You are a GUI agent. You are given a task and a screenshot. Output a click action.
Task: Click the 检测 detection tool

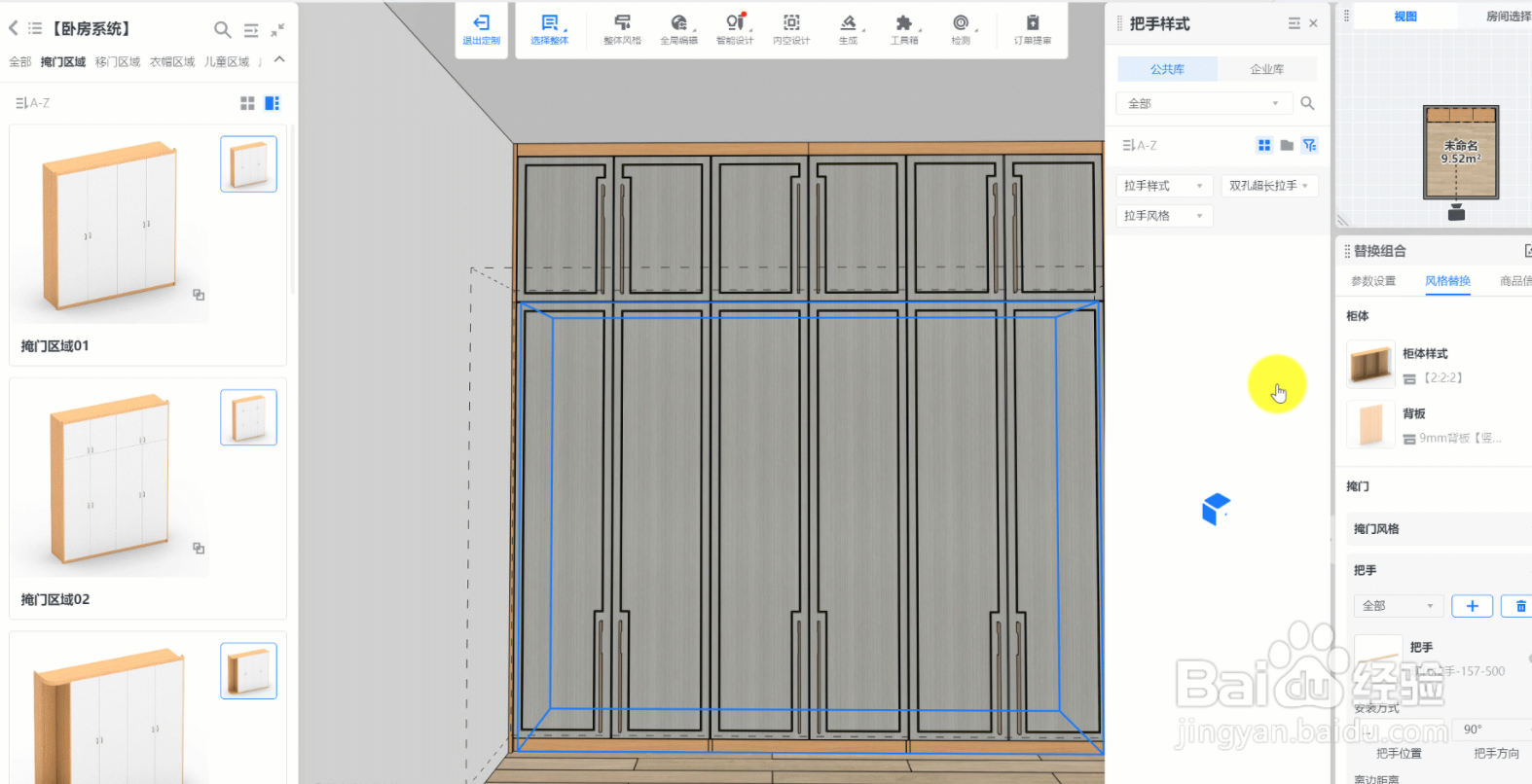click(961, 29)
